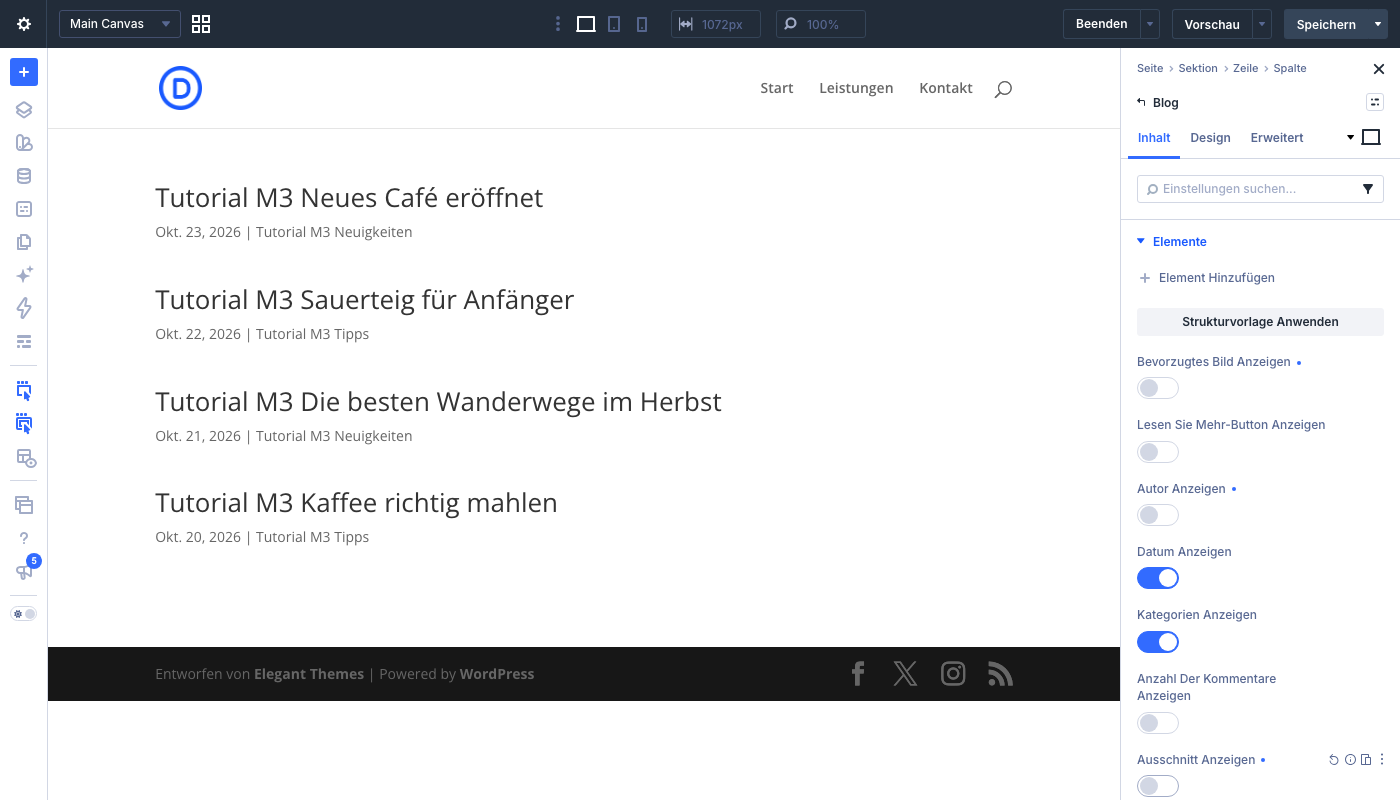The image size is (1400, 800).
Task: Click the search magnifier in site navigation
Action: pos(1003,89)
